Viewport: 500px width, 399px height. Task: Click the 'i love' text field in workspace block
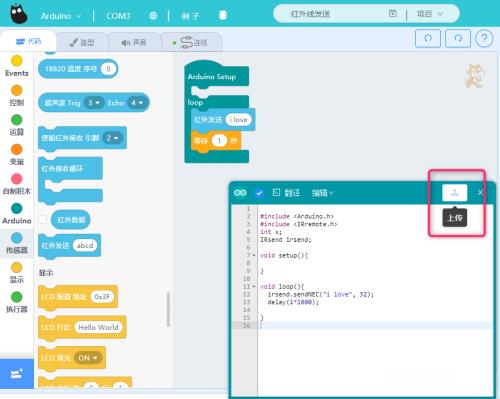pyautogui.click(x=238, y=119)
